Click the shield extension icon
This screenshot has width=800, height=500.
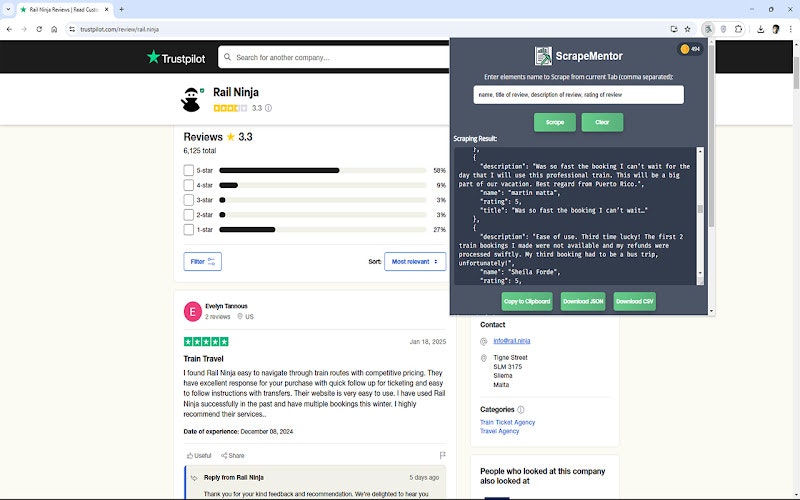pos(723,29)
